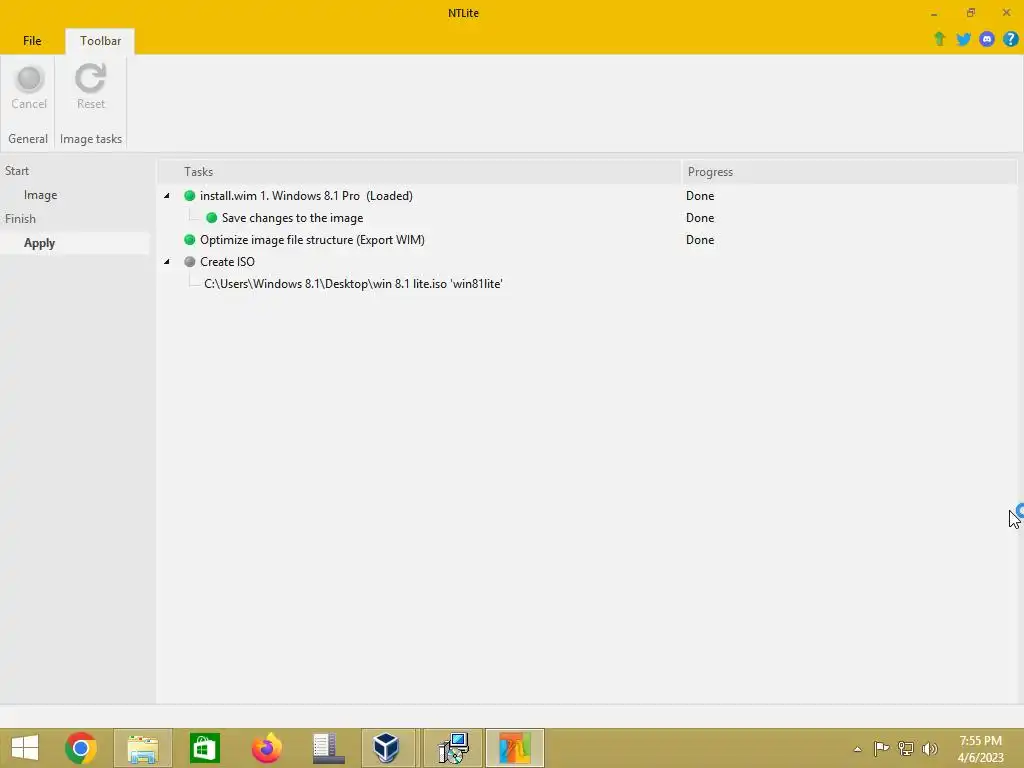
Task: Select the win 8.1 lite.iso path row
Action: click(x=588, y=284)
